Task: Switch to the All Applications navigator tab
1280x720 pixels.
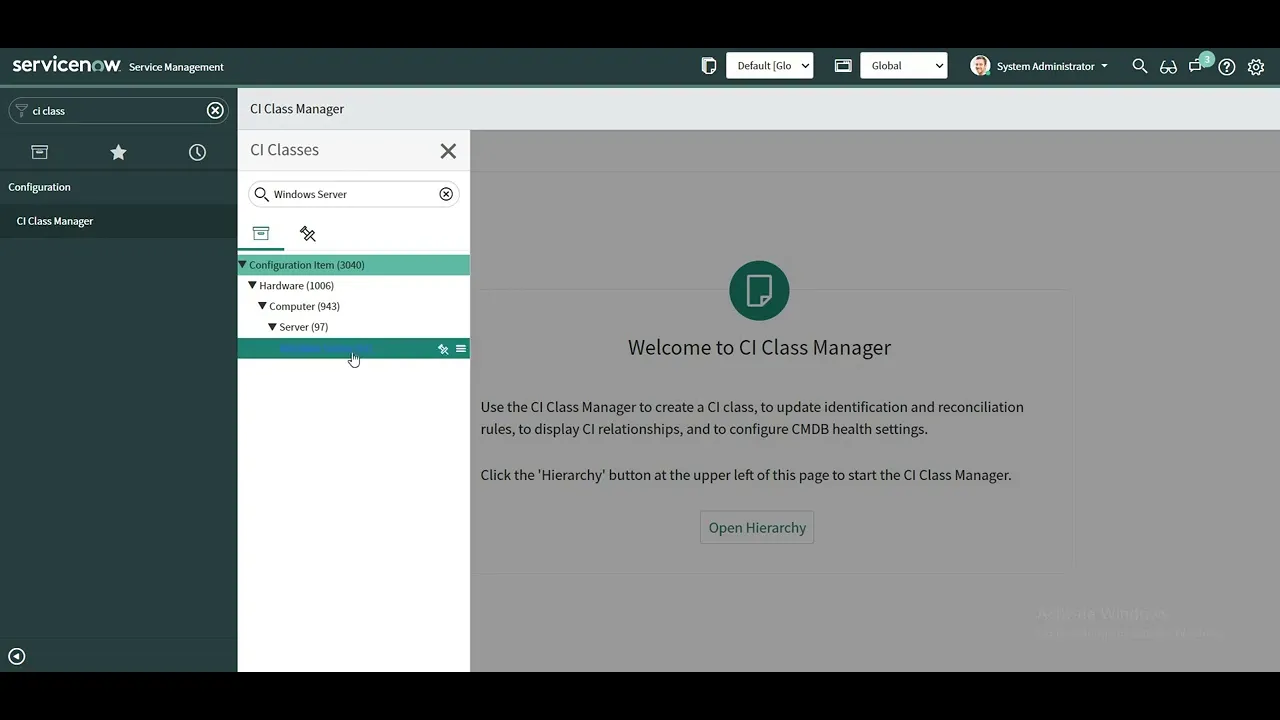Action: [40, 152]
